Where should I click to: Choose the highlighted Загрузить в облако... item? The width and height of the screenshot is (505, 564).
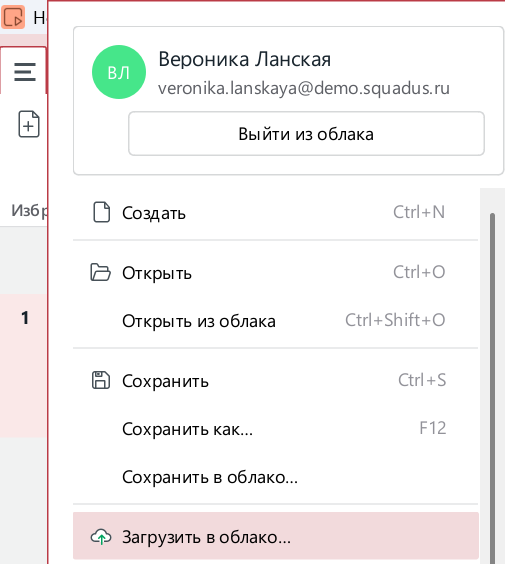click(x=276, y=536)
